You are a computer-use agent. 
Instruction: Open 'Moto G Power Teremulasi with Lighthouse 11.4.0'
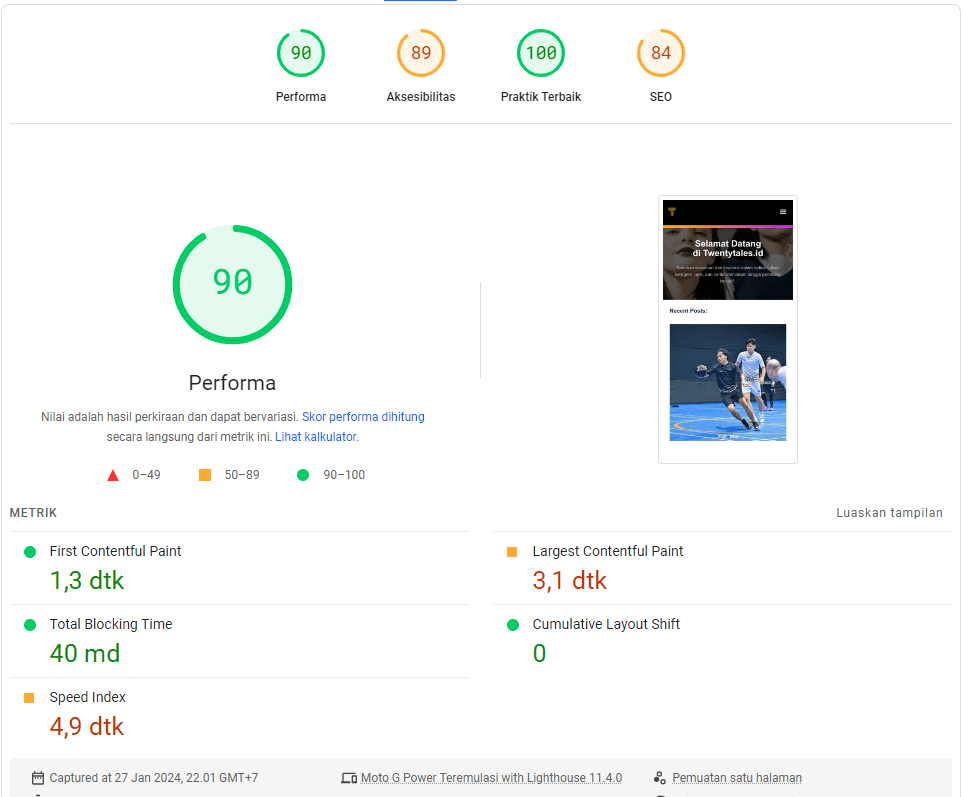click(x=491, y=777)
